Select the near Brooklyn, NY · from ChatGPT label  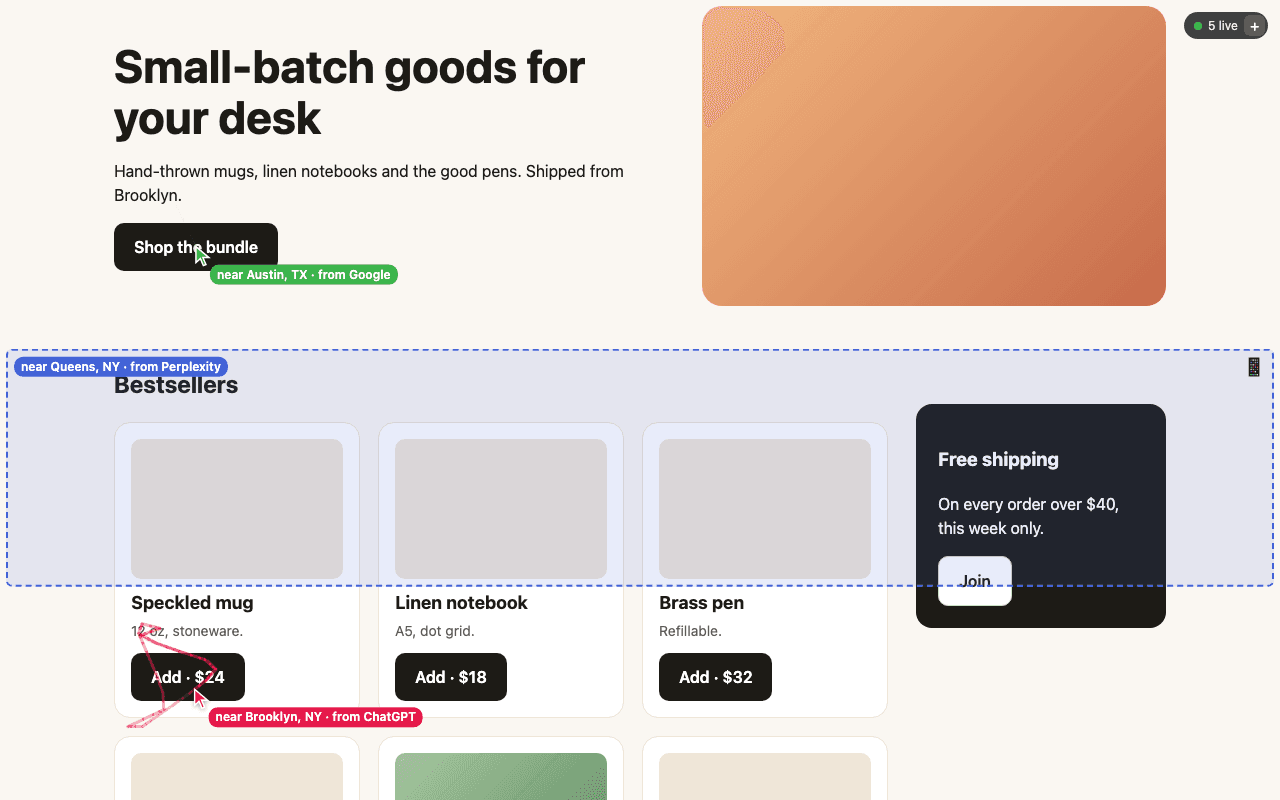pos(316,717)
